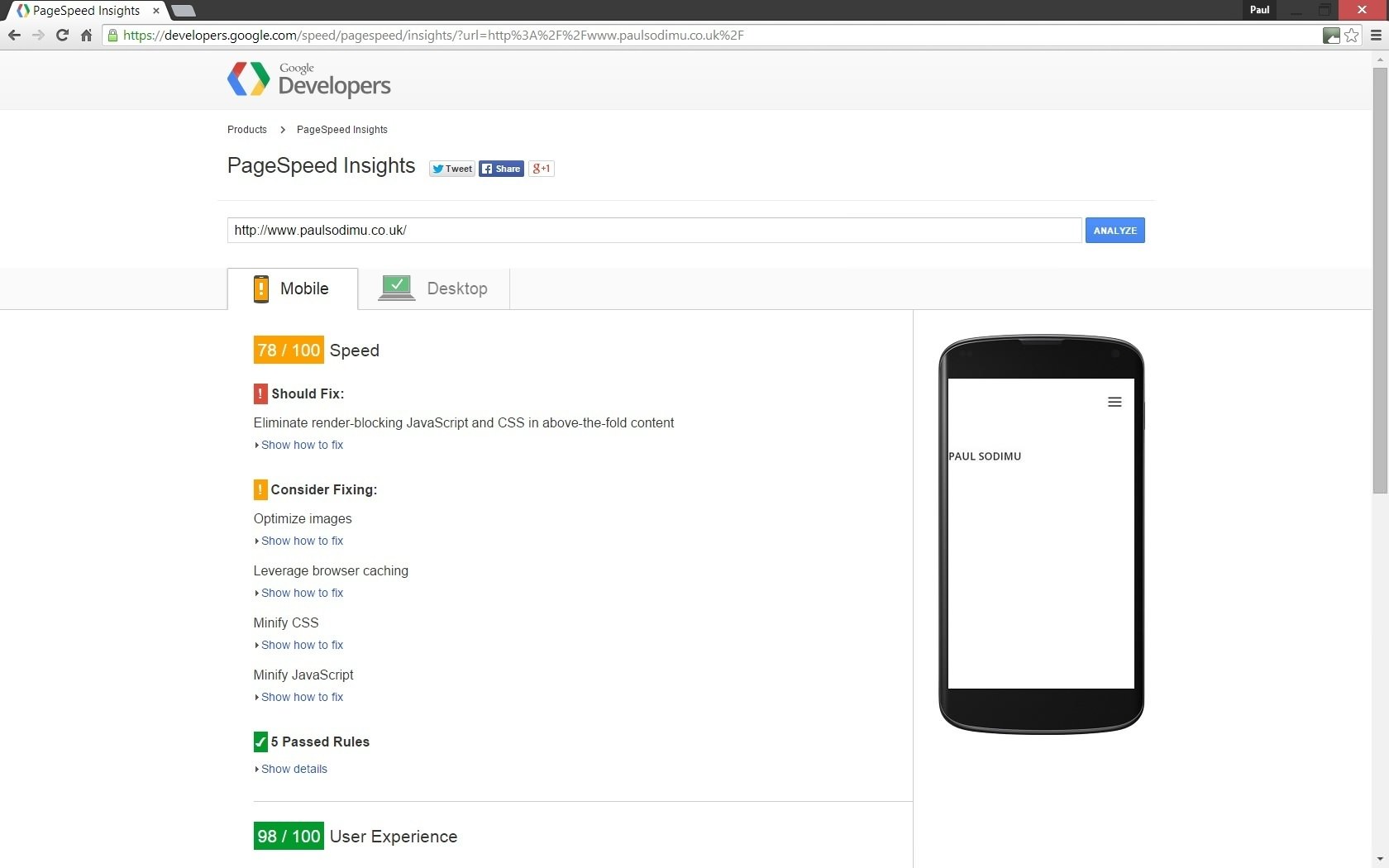
Task: Click the Google Developers logo
Action: click(309, 80)
